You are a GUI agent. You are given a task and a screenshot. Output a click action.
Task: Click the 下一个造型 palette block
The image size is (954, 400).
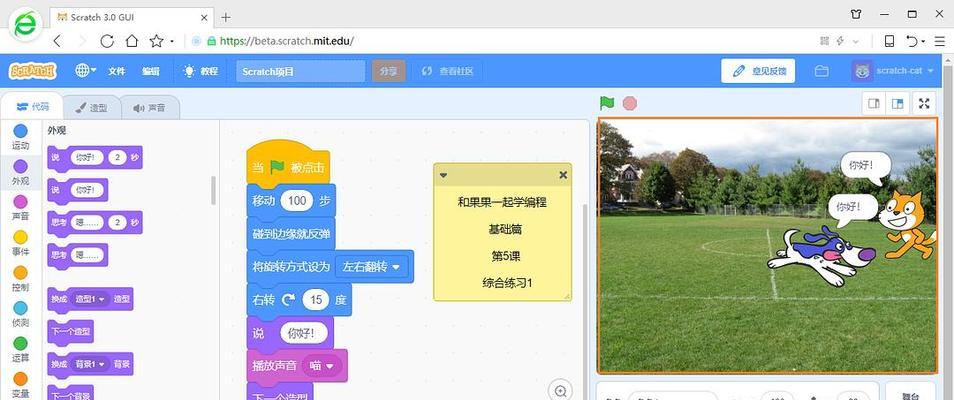[71, 331]
